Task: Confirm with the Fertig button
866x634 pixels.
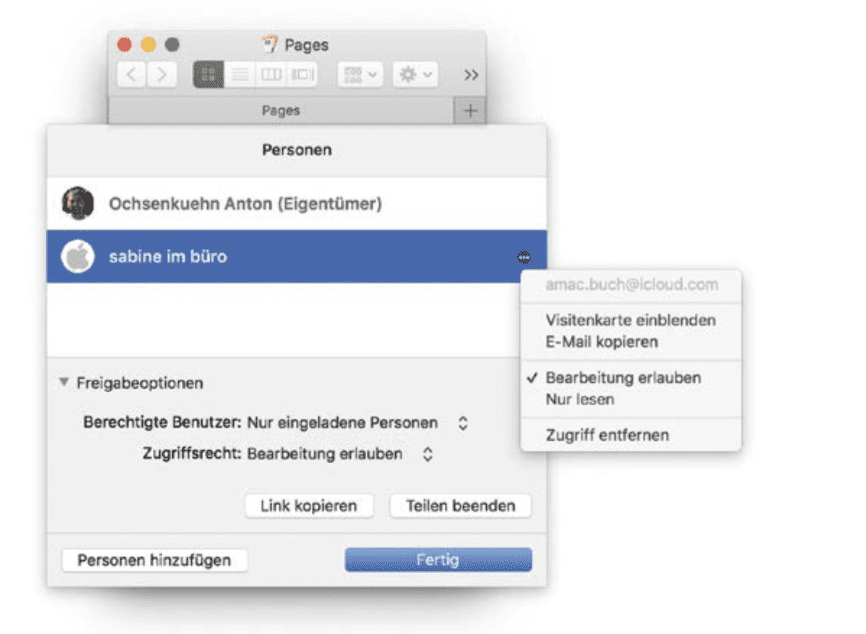Action: [438, 560]
